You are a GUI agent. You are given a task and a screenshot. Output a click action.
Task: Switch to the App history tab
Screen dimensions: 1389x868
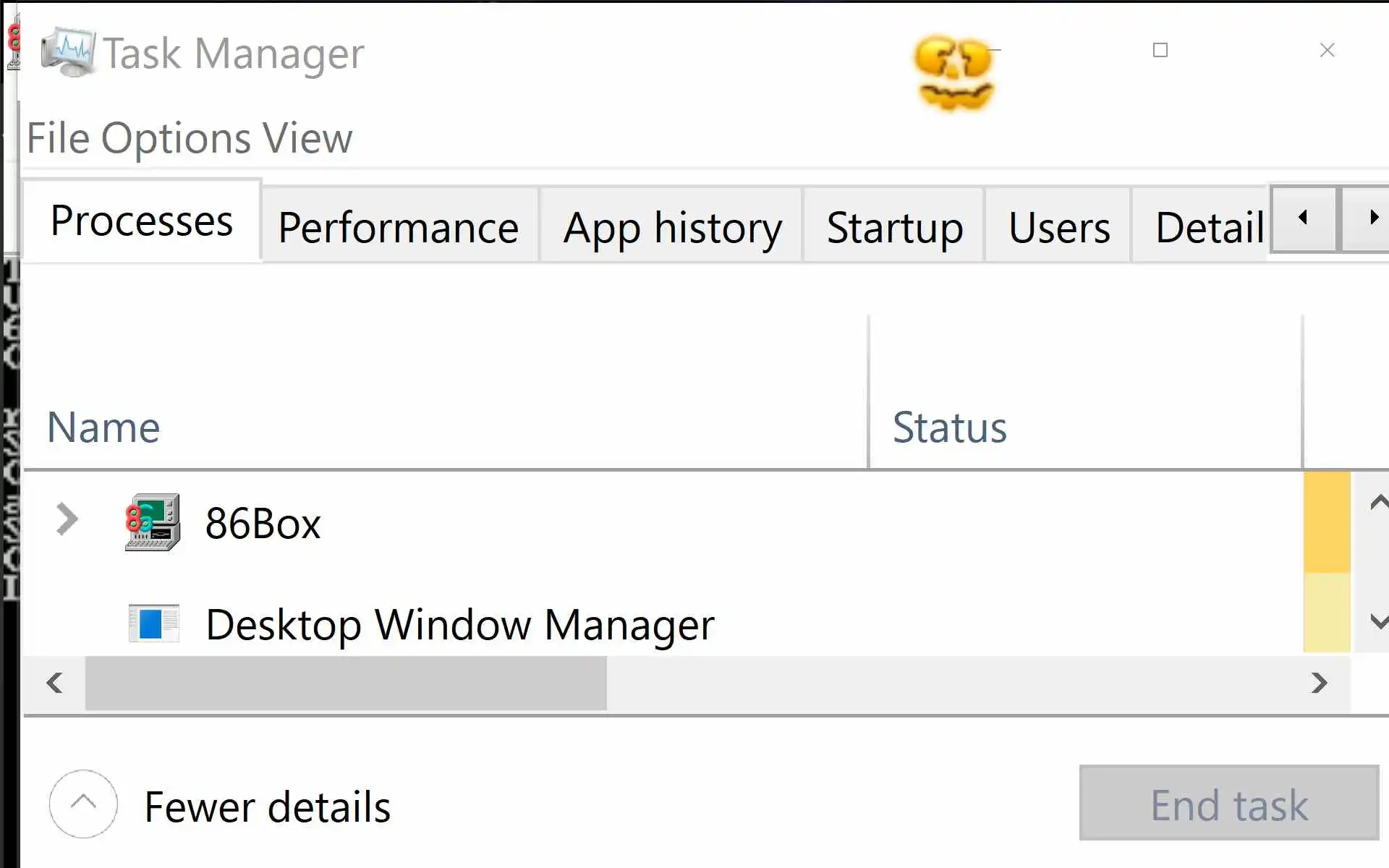[672, 227]
